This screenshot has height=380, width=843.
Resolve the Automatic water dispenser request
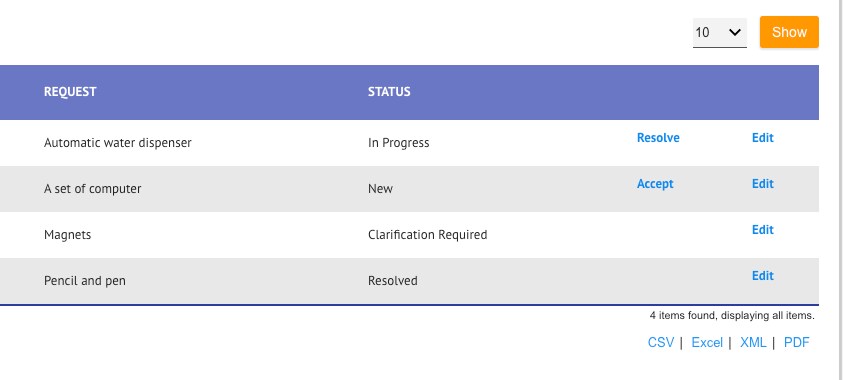(x=658, y=138)
